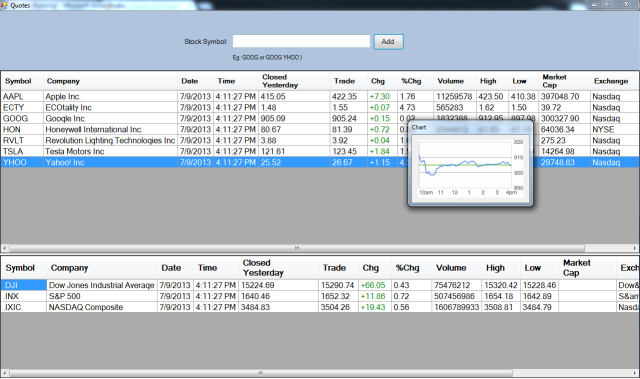Click HON exchange cell NYSE
The height and width of the screenshot is (379, 640).
click(x=614, y=130)
